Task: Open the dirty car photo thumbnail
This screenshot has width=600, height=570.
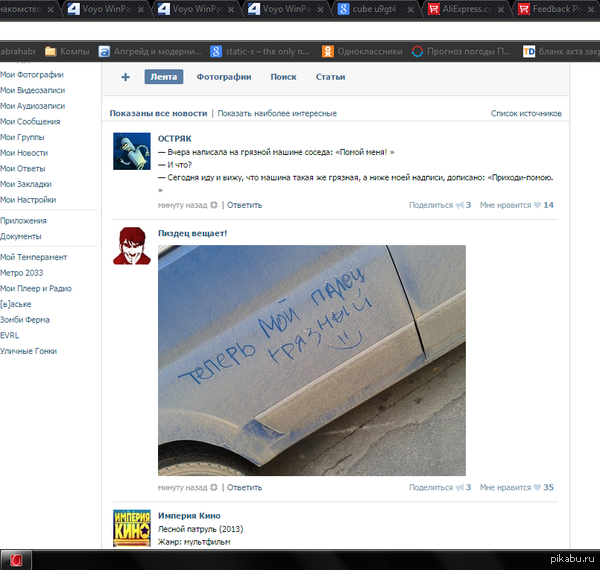Action: 312,360
